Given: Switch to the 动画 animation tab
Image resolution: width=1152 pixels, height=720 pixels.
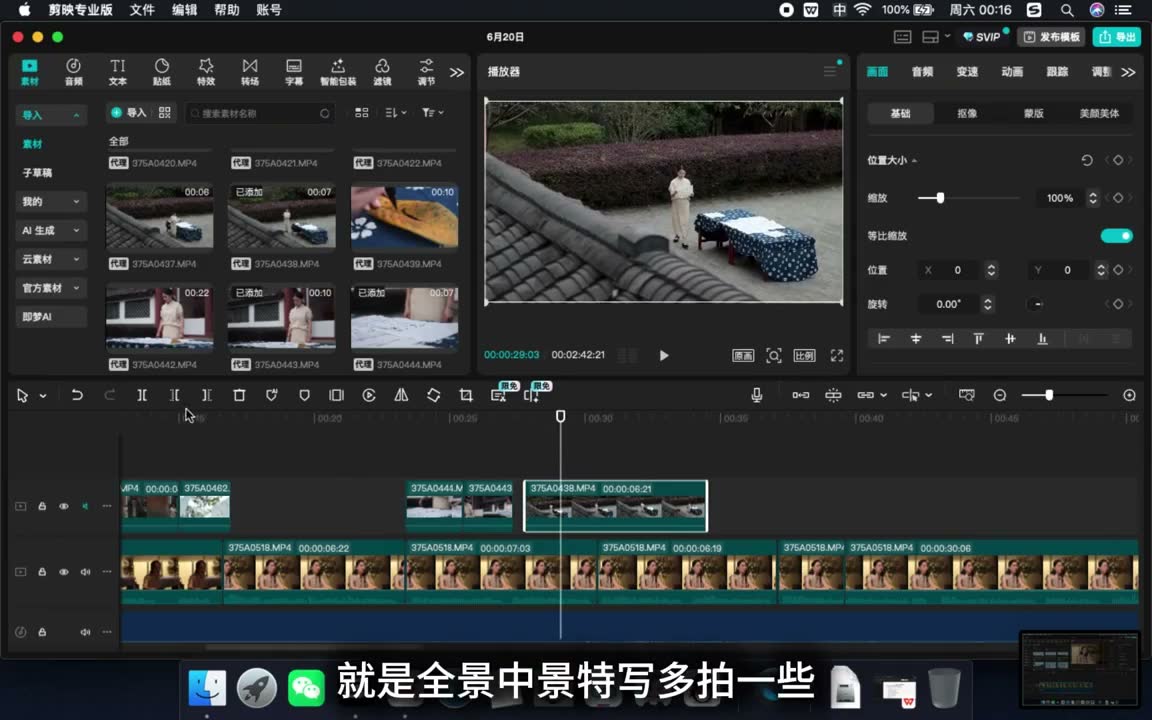Looking at the screenshot, I should pyautogui.click(x=1012, y=71).
